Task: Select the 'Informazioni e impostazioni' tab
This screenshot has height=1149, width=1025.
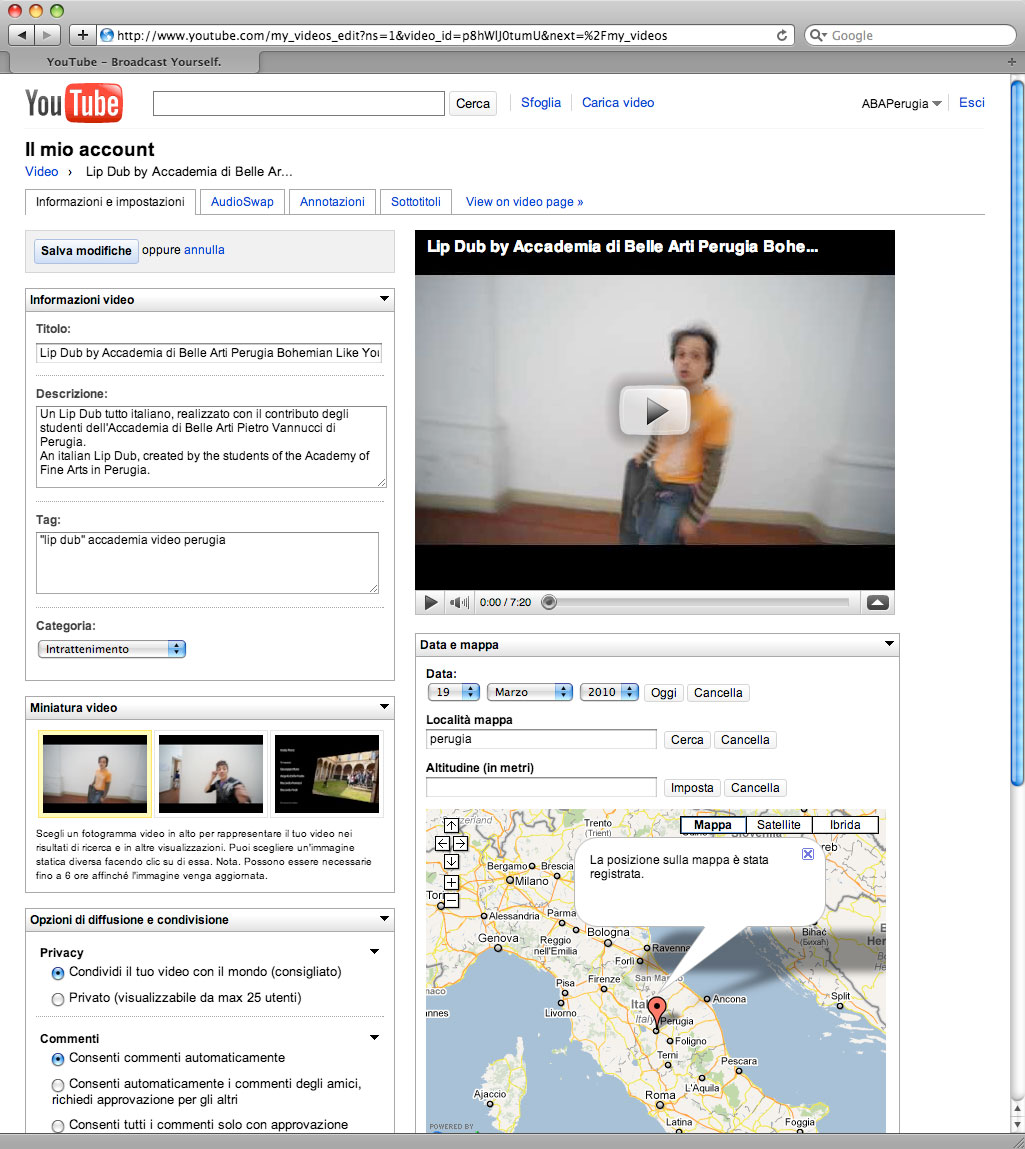Action: tap(110, 202)
